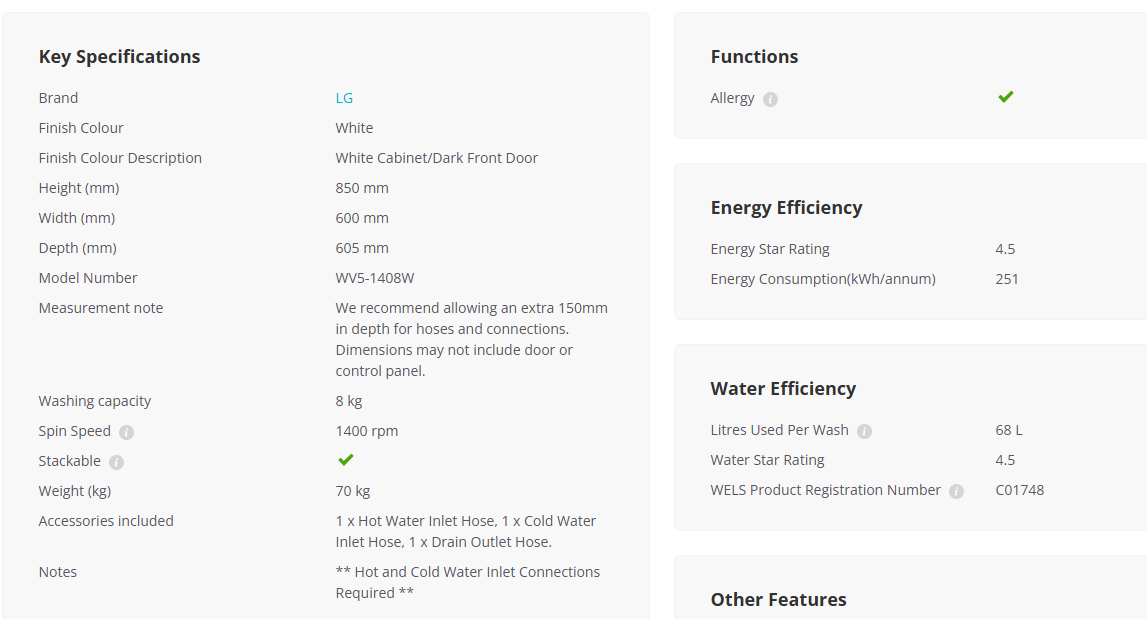Click info icon next to Litres Used Per Wash

click(x=865, y=432)
